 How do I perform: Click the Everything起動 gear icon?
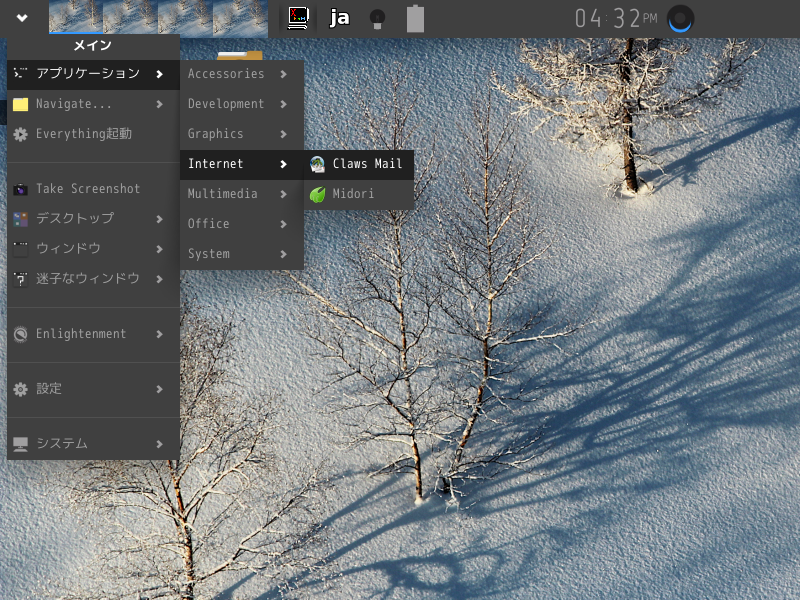point(20,134)
